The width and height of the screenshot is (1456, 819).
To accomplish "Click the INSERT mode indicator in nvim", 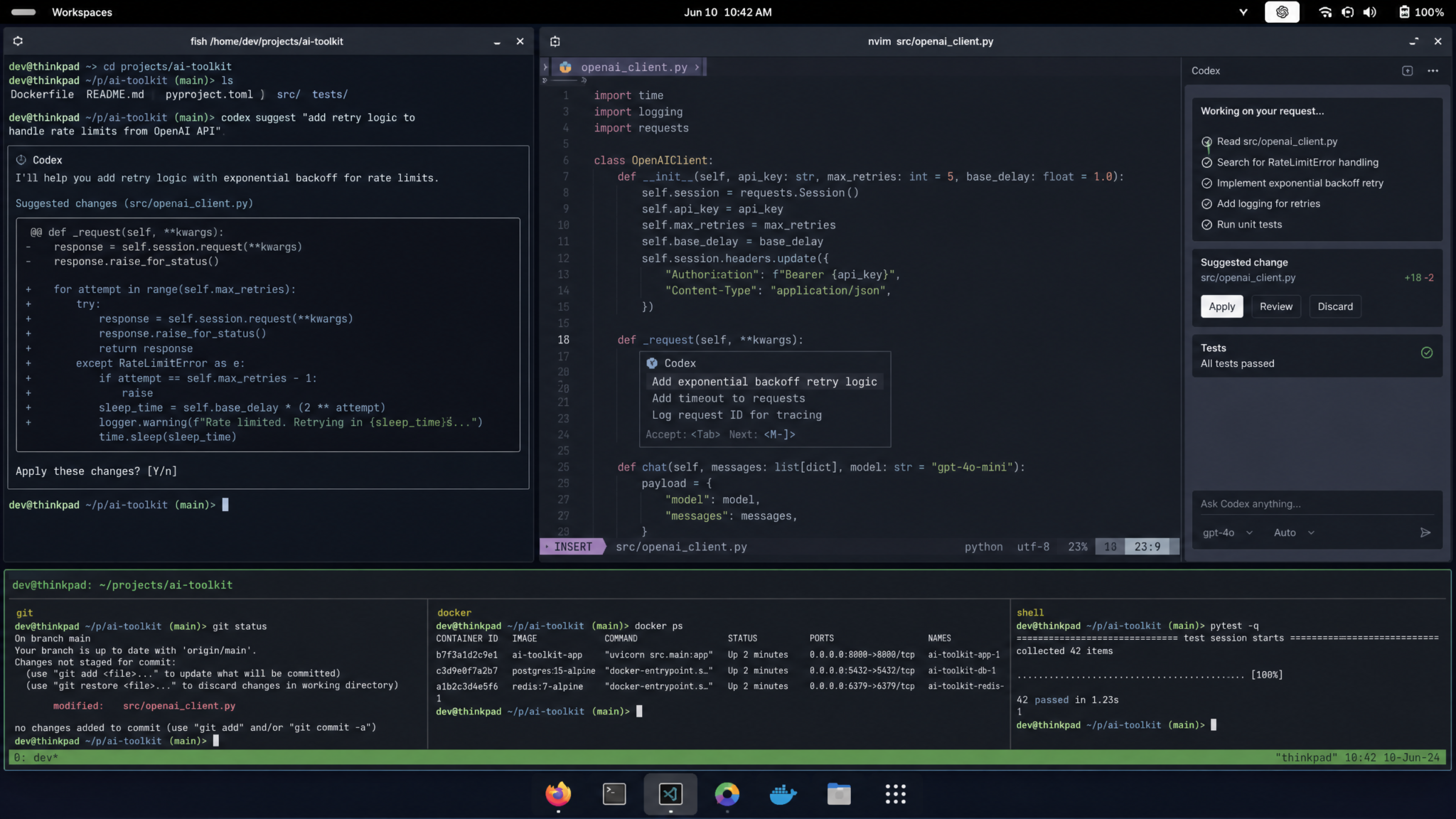I will coord(572,547).
